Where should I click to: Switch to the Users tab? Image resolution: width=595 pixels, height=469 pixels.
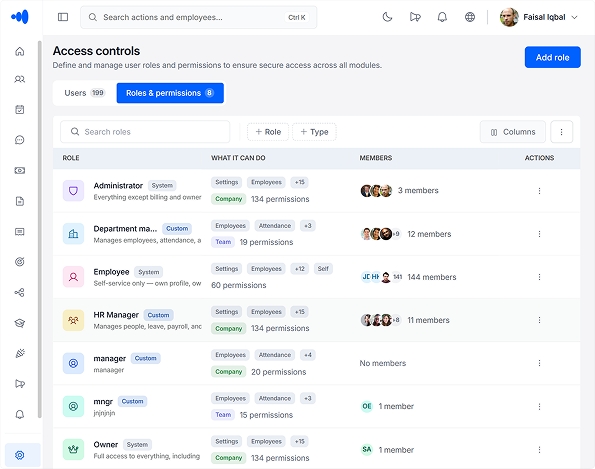[85, 93]
